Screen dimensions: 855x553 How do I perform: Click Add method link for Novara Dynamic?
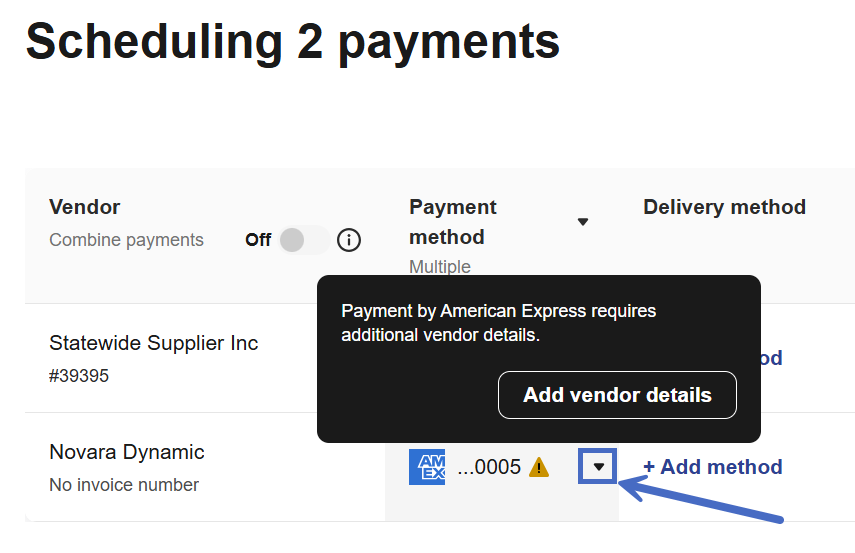(712, 467)
